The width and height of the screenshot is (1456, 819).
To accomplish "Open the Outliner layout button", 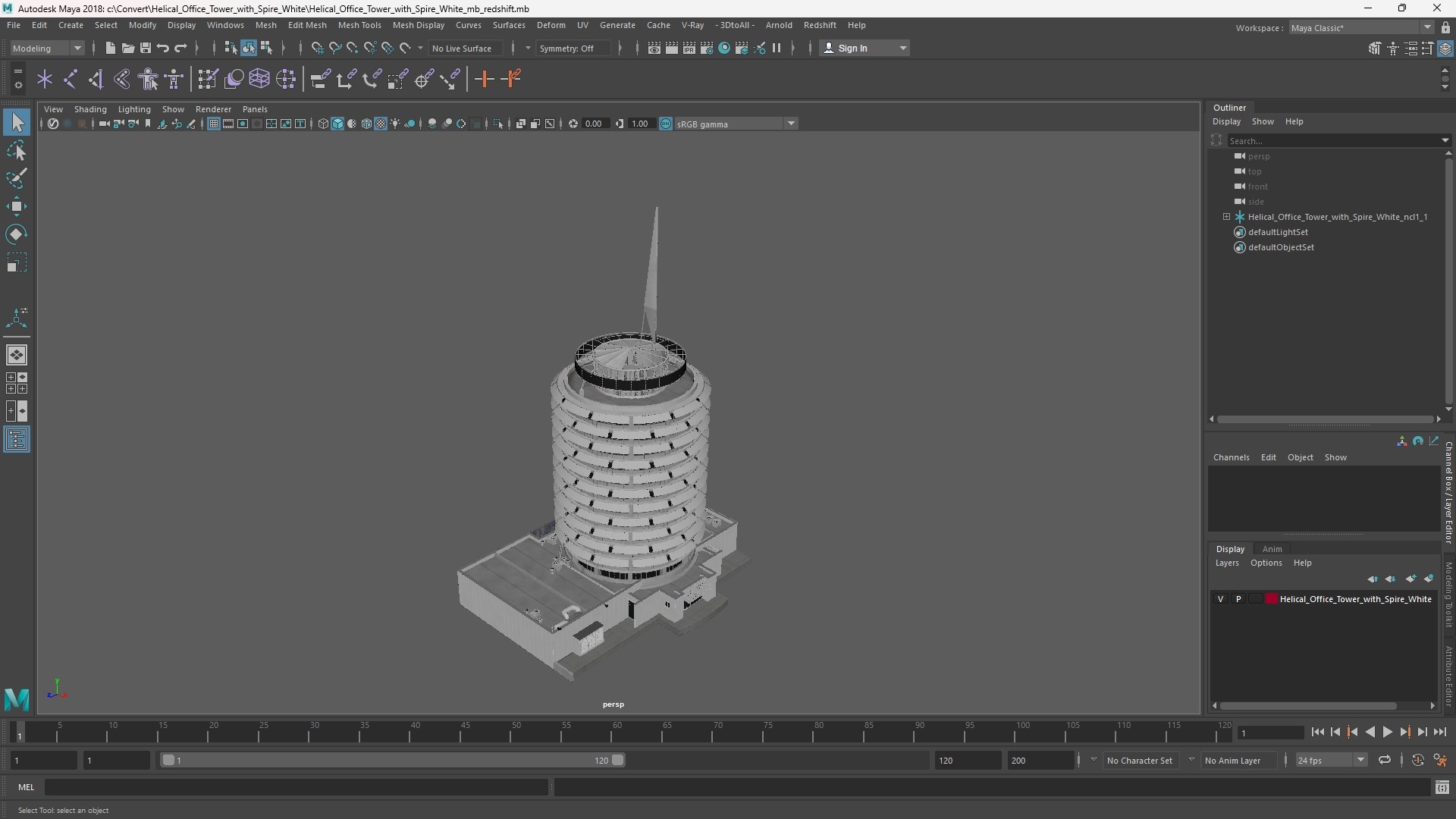I will [x=17, y=440].
